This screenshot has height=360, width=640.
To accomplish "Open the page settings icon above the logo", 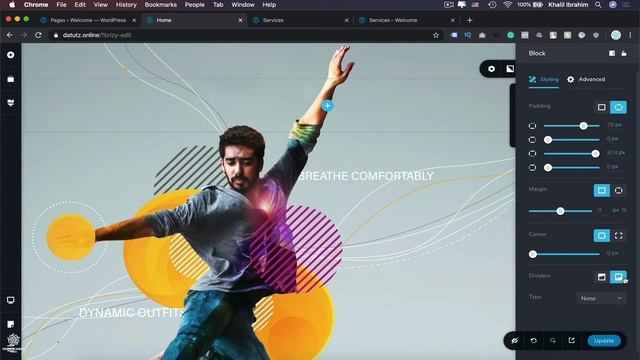I will coord(11,324).
